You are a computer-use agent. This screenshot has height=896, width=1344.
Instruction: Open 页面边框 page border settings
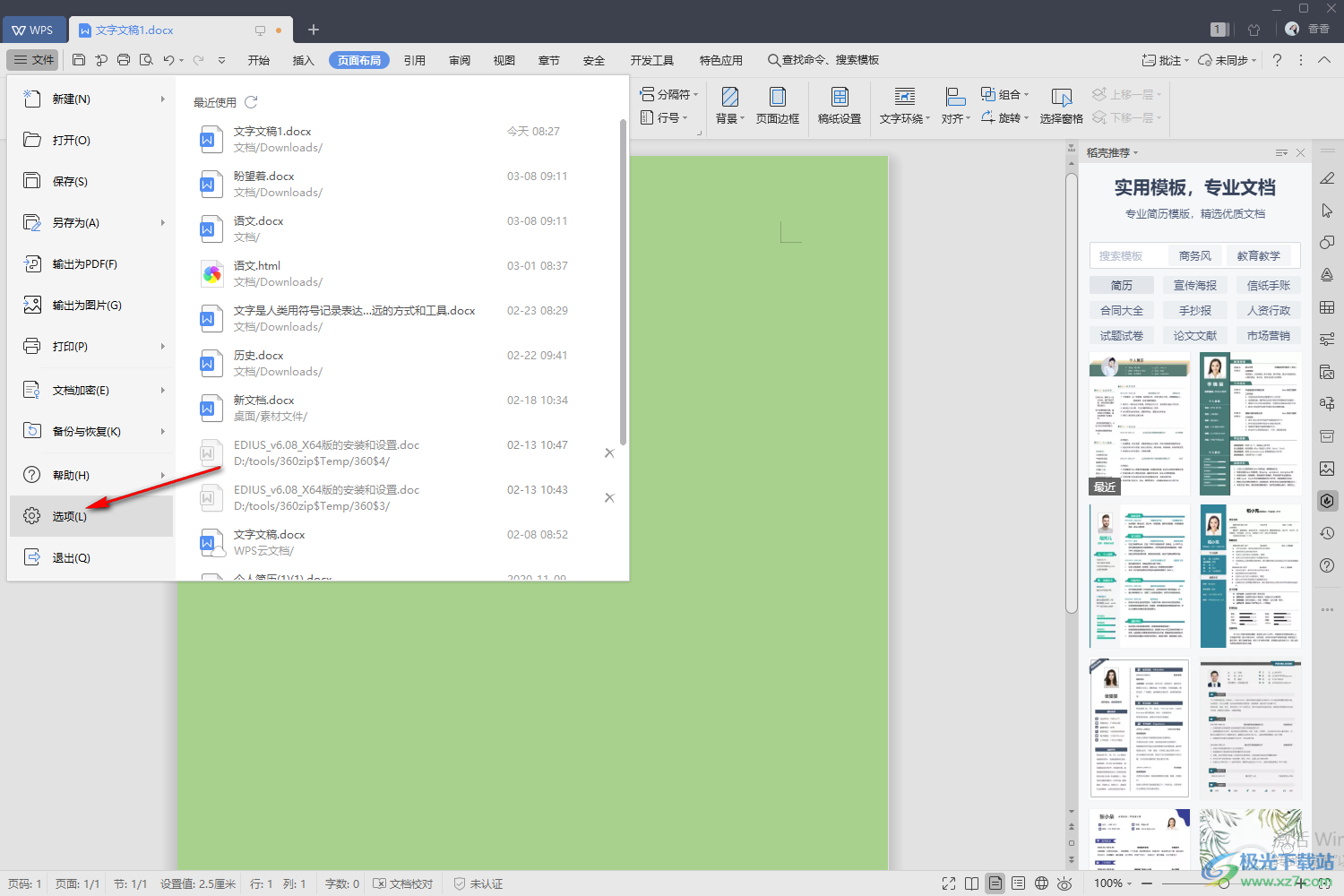coord(778,106)
